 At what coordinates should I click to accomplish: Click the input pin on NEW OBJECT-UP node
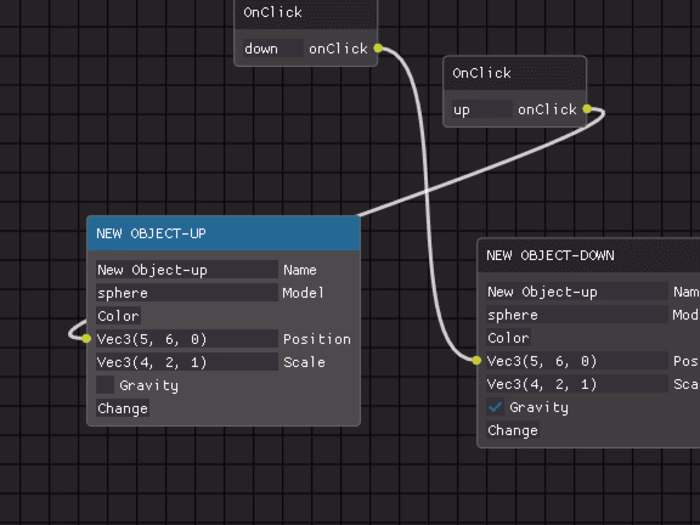(x=86, y=339)
